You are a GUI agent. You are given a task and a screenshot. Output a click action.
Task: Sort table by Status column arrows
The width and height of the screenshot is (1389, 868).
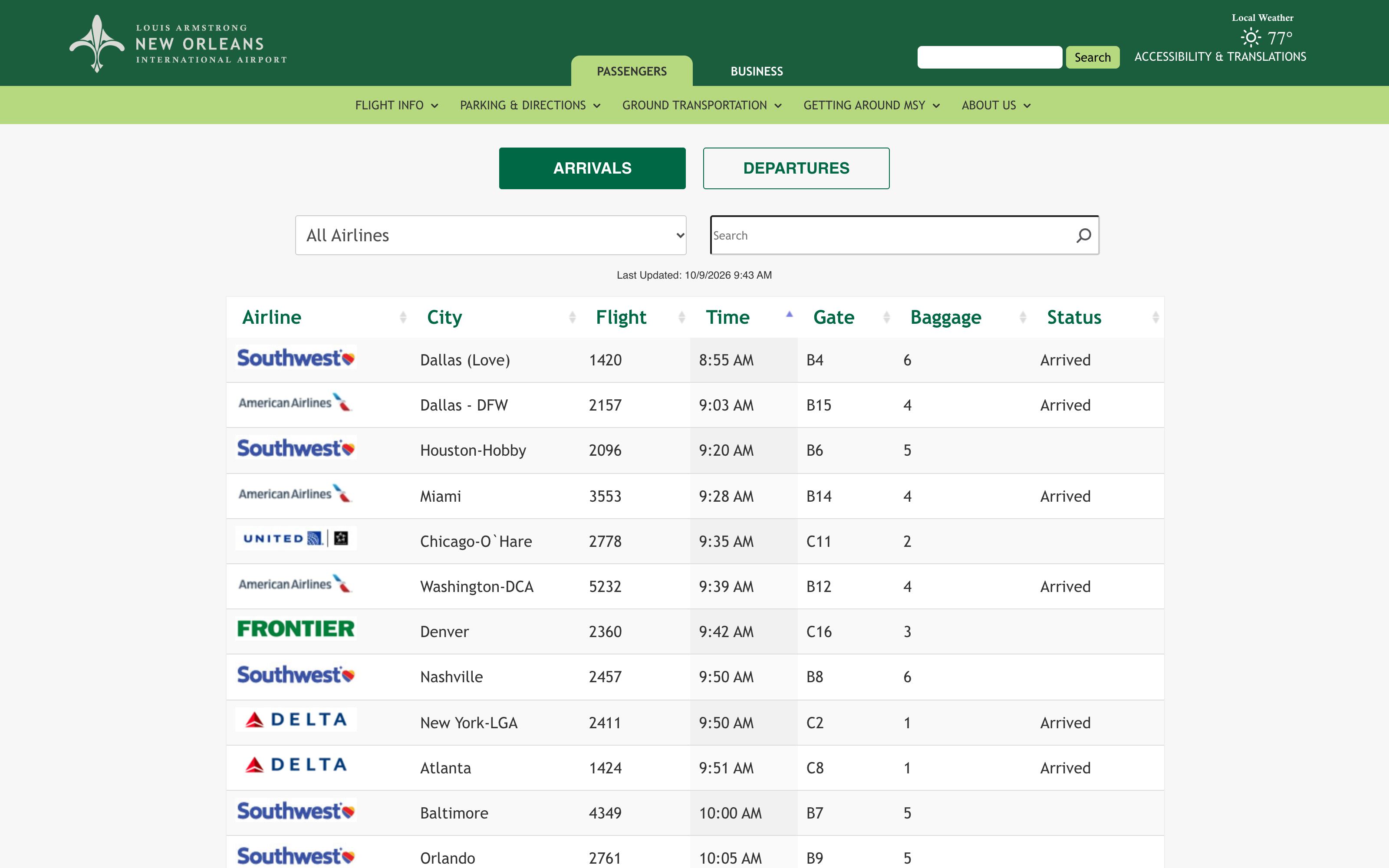(x=1155, y=317)
